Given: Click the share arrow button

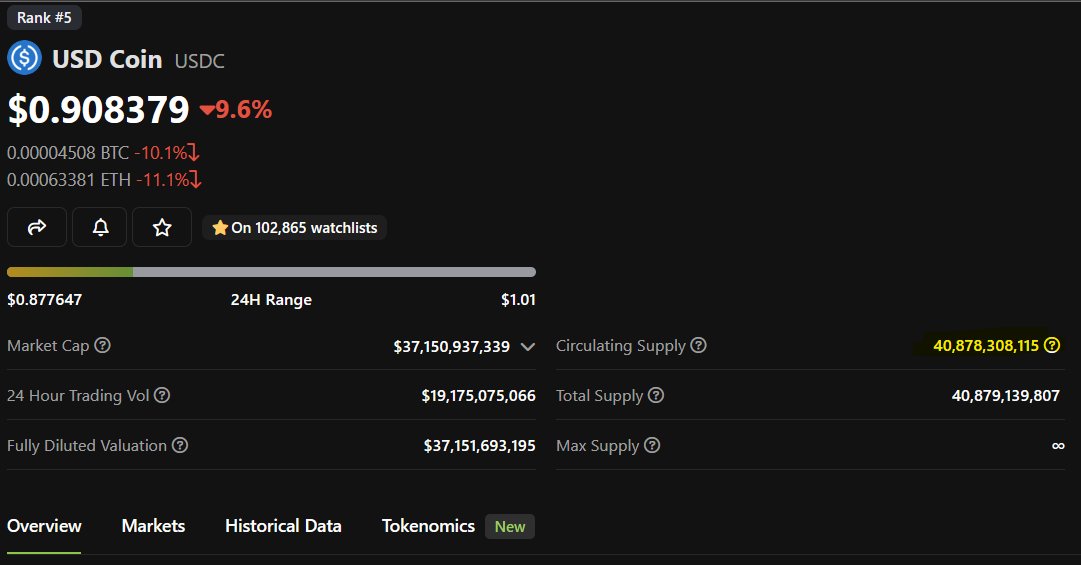Looking at the screenshot, I should click(37, 227).
